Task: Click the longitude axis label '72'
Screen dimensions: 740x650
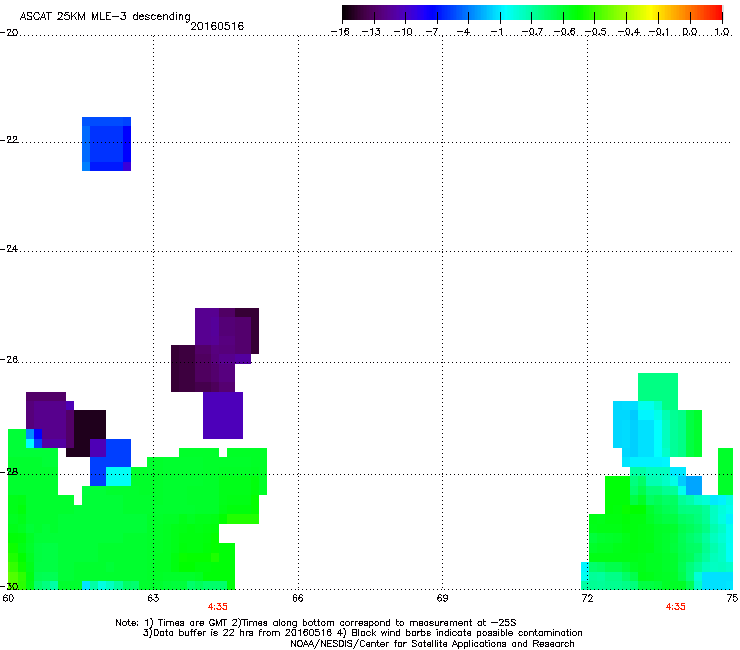Action: (587, 598)
